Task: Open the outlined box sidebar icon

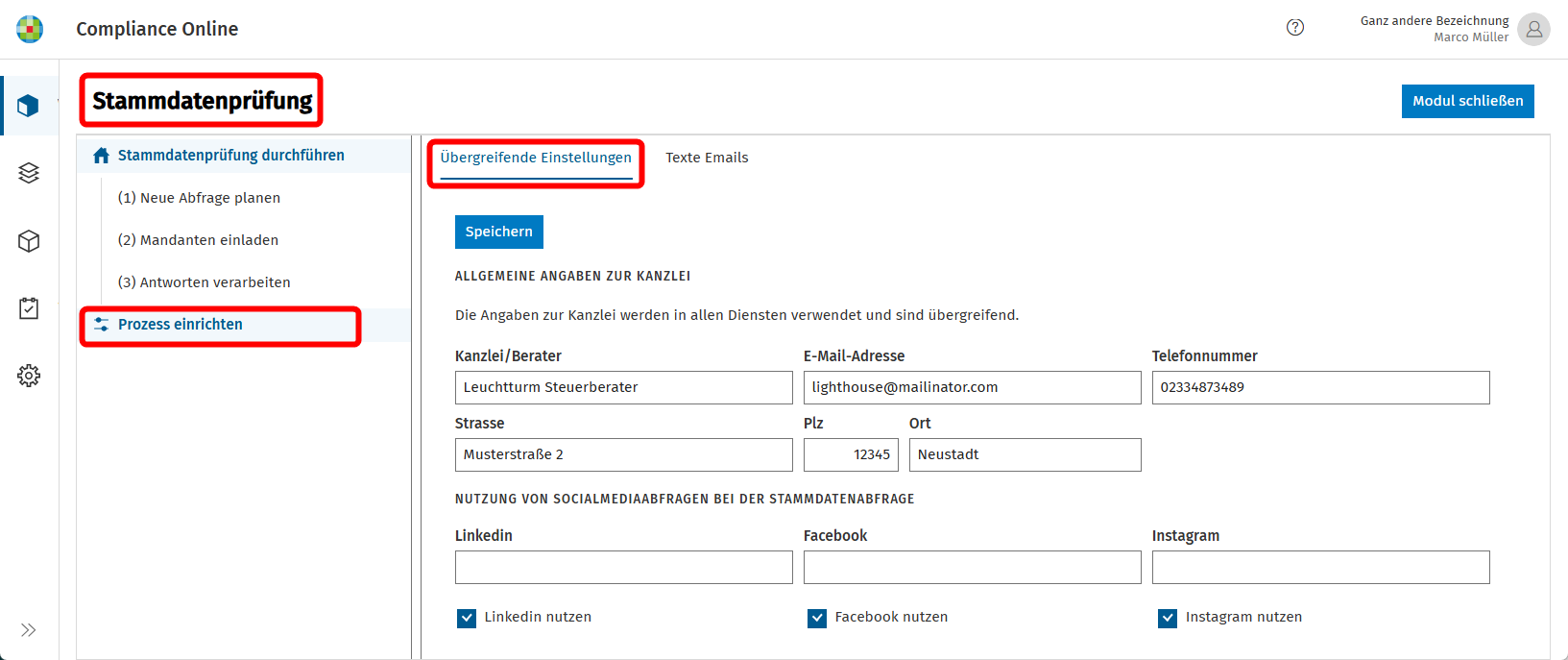Action: pyautogui.click(x=29, y=241)
